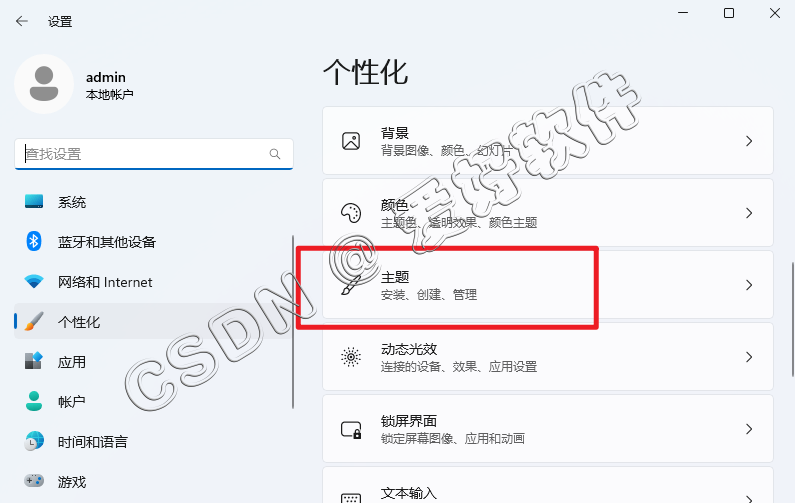Click the Bluetooth icon in the sidebar

click(x=34, y=241)
